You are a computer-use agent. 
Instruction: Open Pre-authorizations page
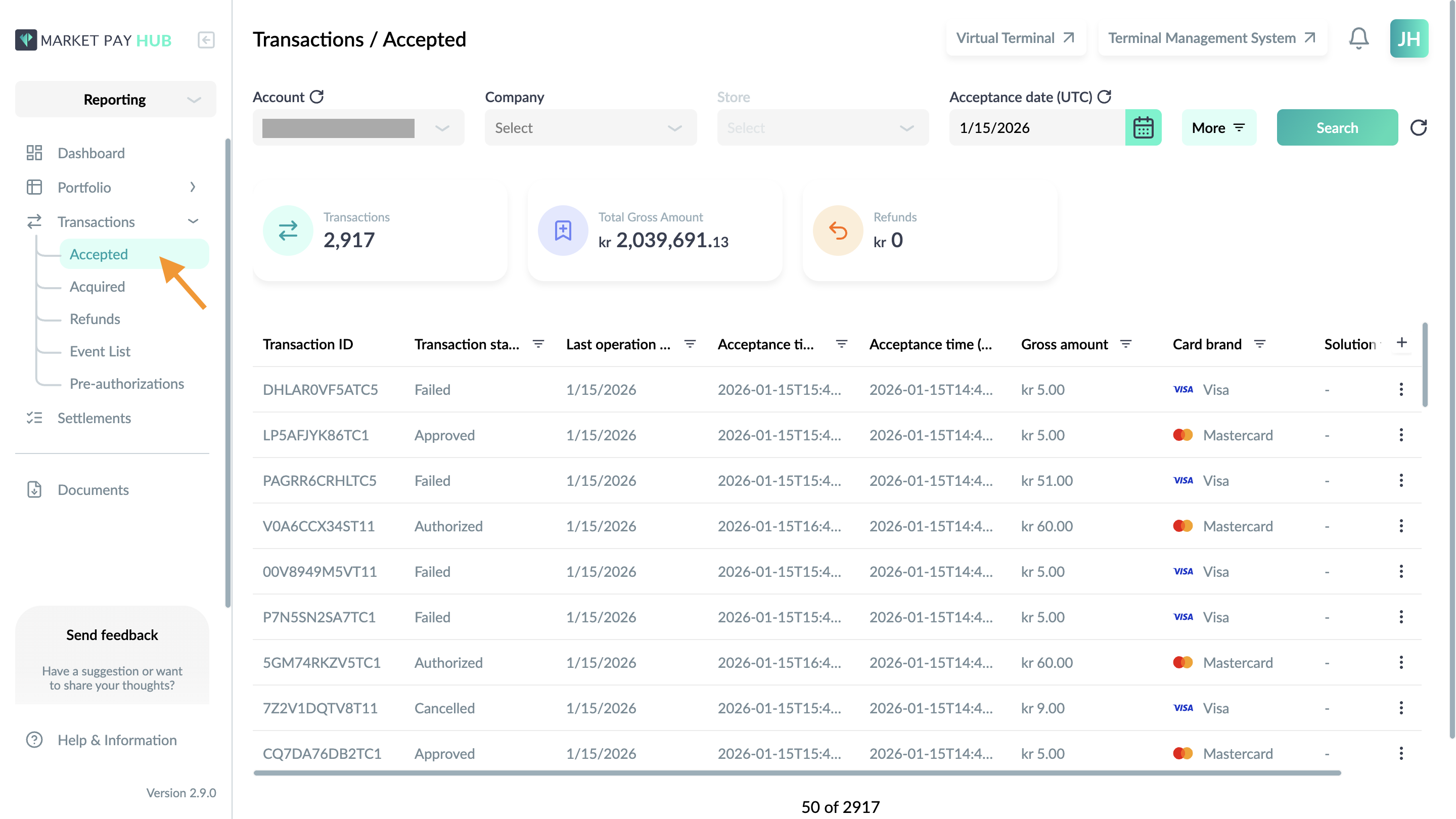126,384
